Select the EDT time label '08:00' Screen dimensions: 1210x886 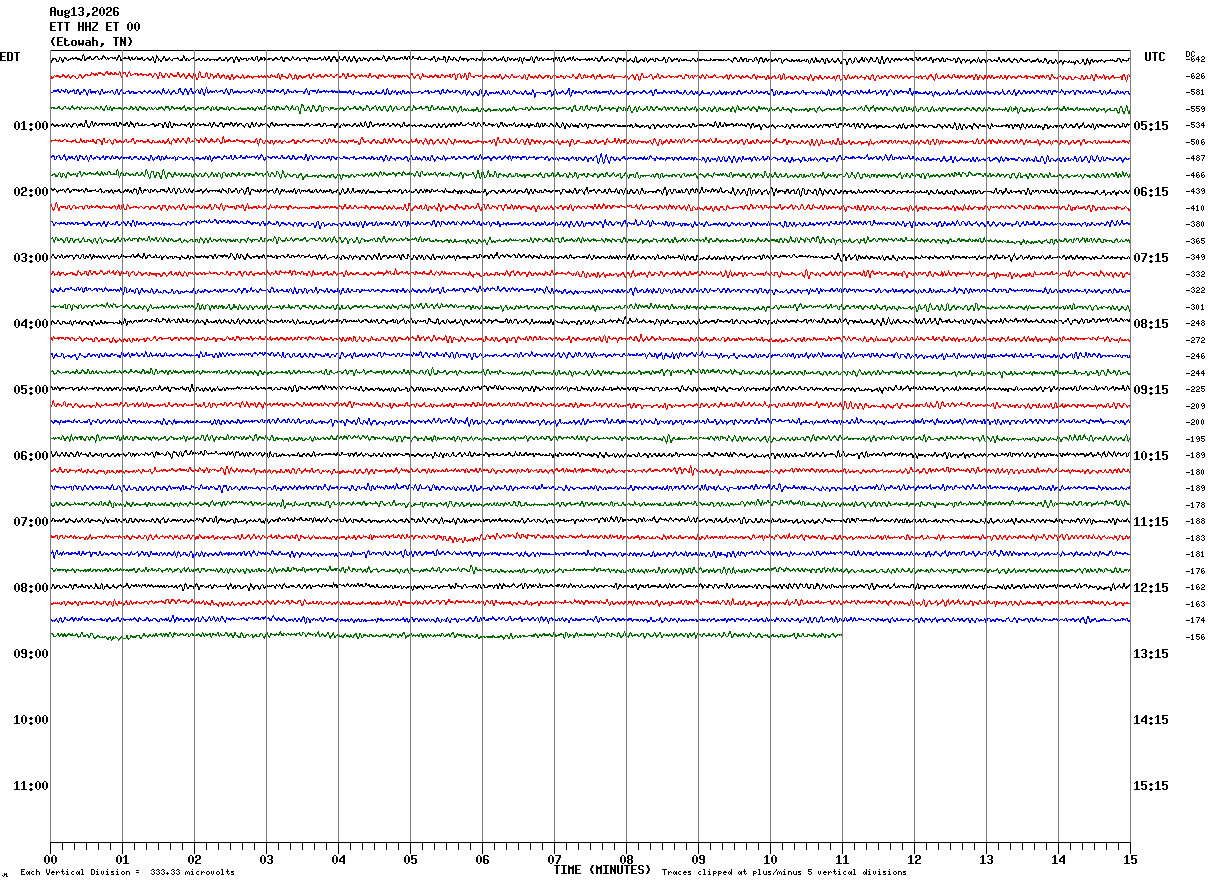click(x=31, y=588)
